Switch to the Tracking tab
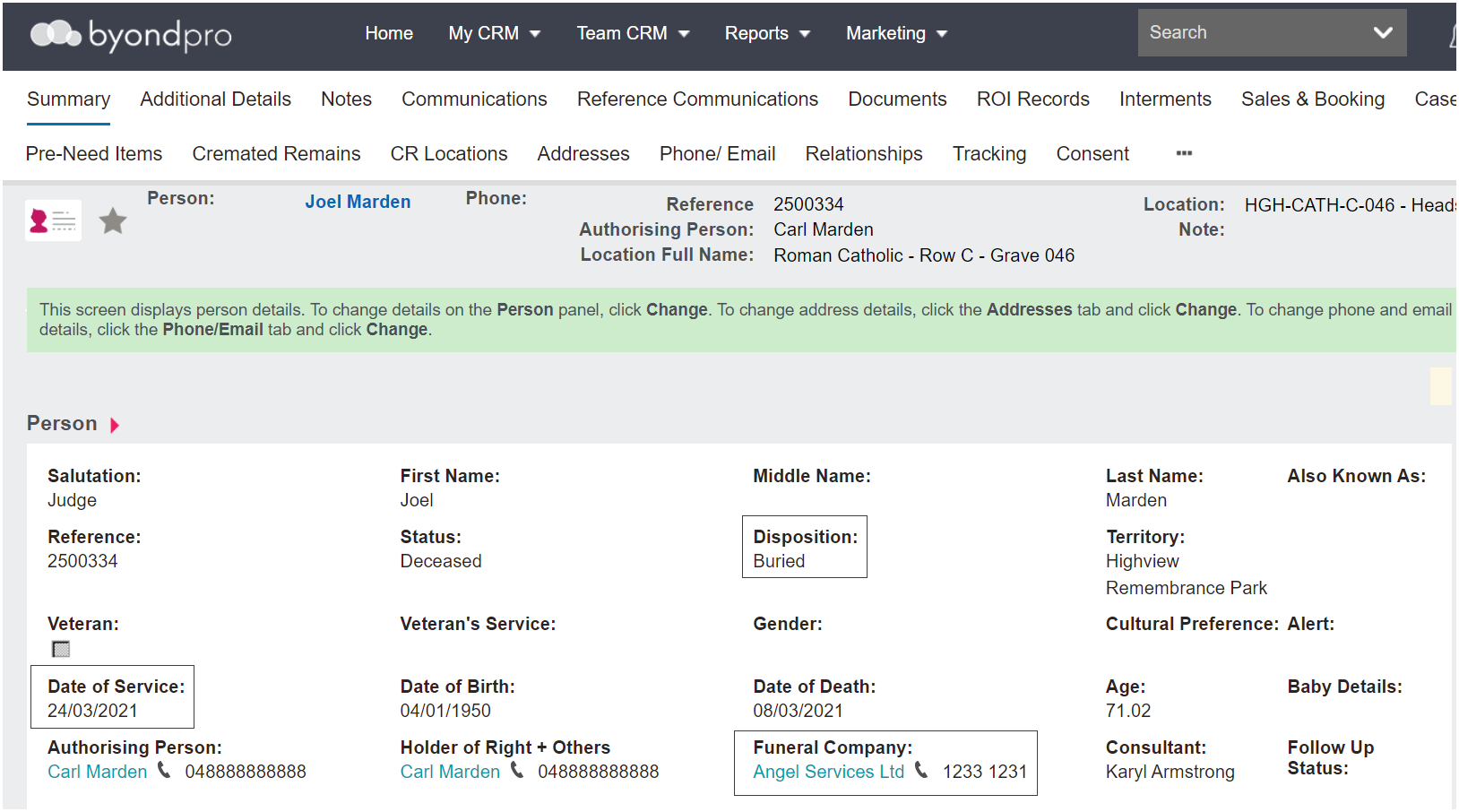Screen dimensions: 1459x812 pyautogui.click(x=989, y=153)
